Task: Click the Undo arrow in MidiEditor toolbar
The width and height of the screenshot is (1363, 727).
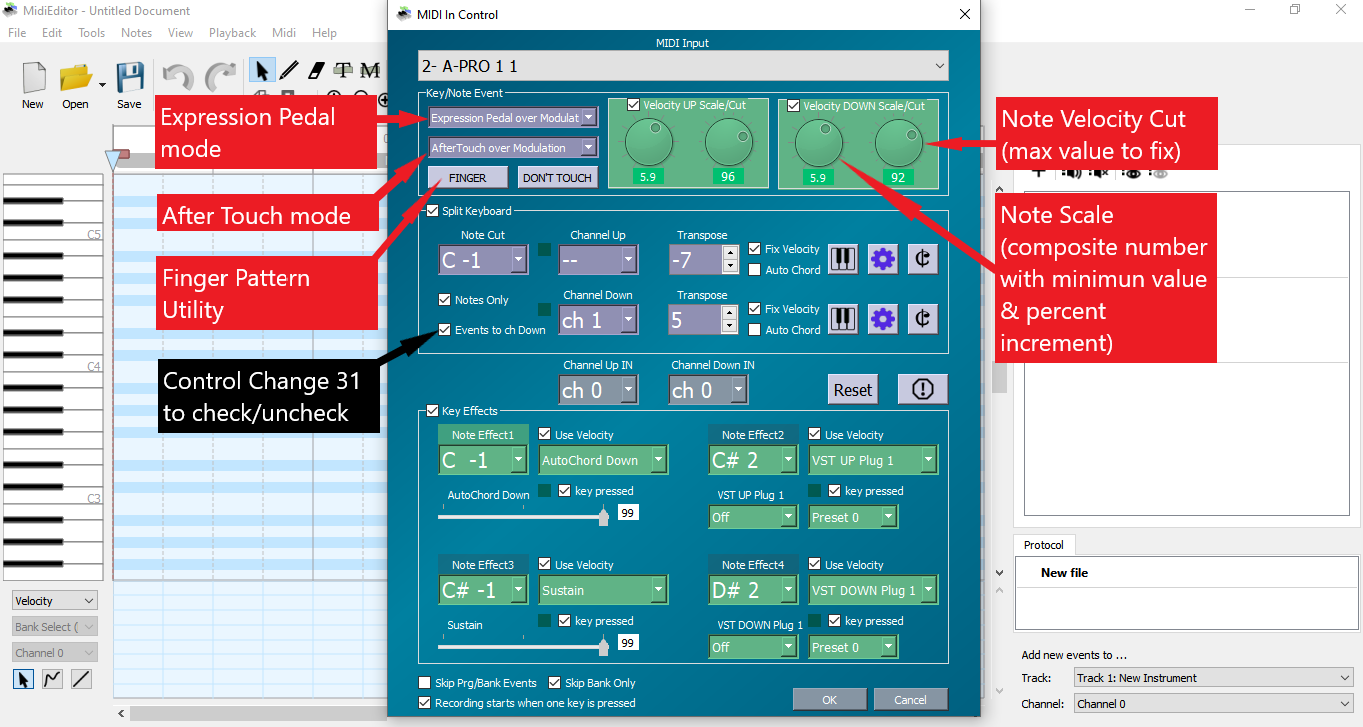Action: pos(178,77)
